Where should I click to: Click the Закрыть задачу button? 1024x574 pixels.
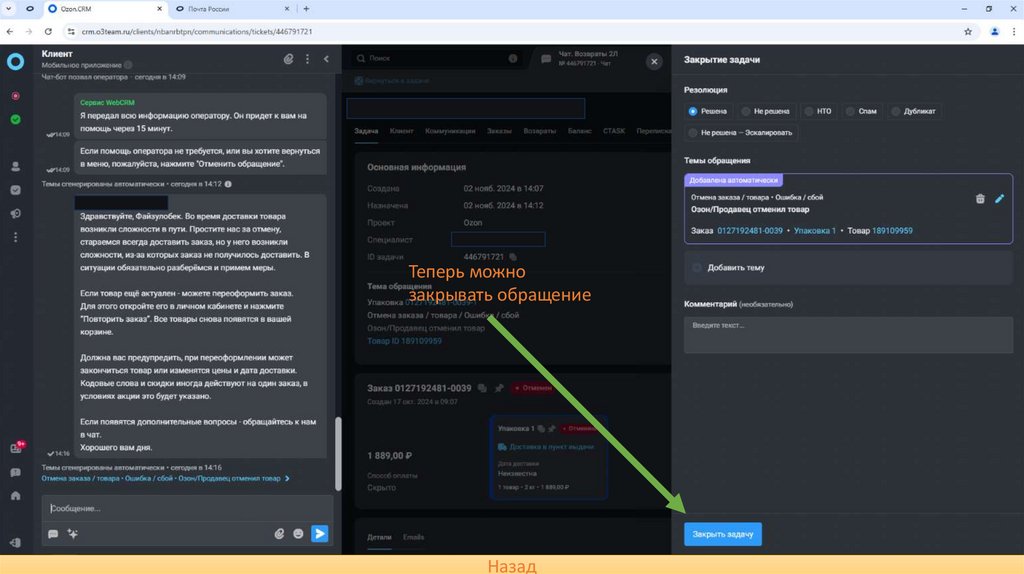pos(722,534)
